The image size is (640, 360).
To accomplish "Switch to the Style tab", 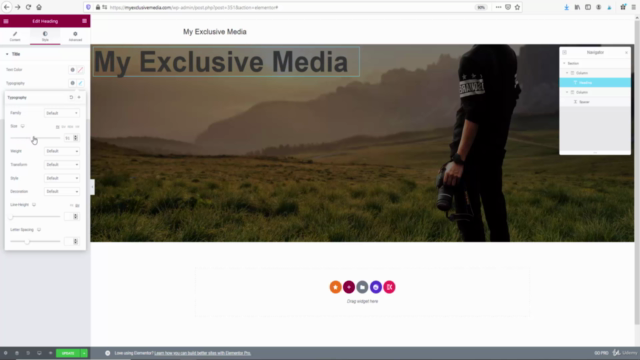I will 45,36.
